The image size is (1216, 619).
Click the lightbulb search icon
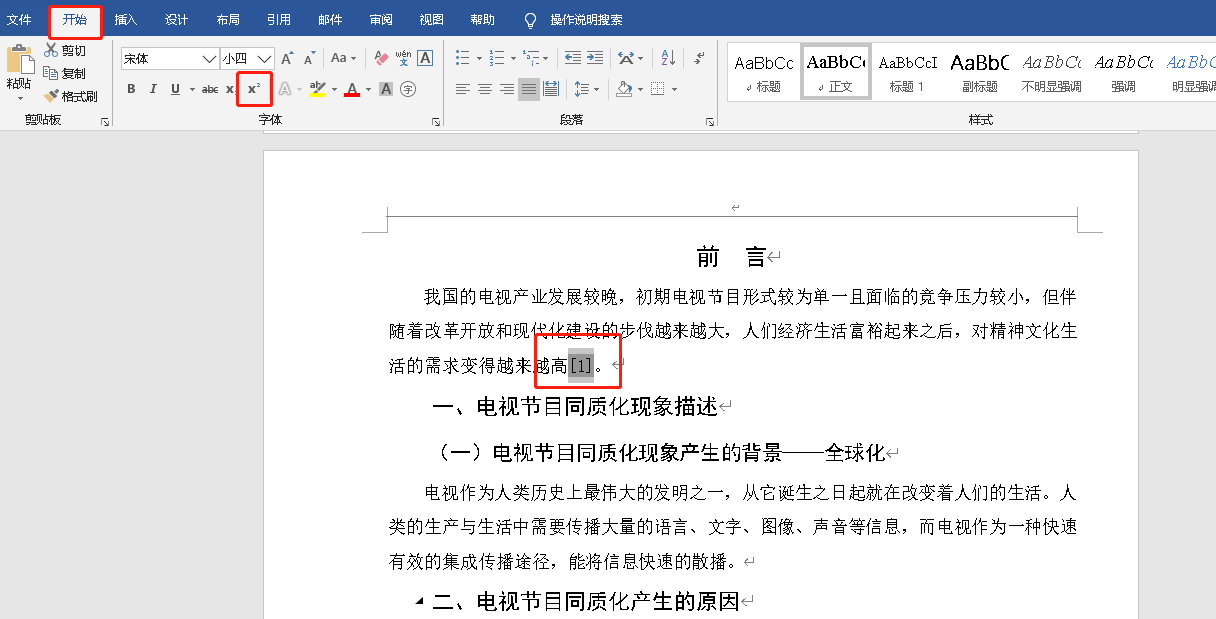[x=530, y=20]
